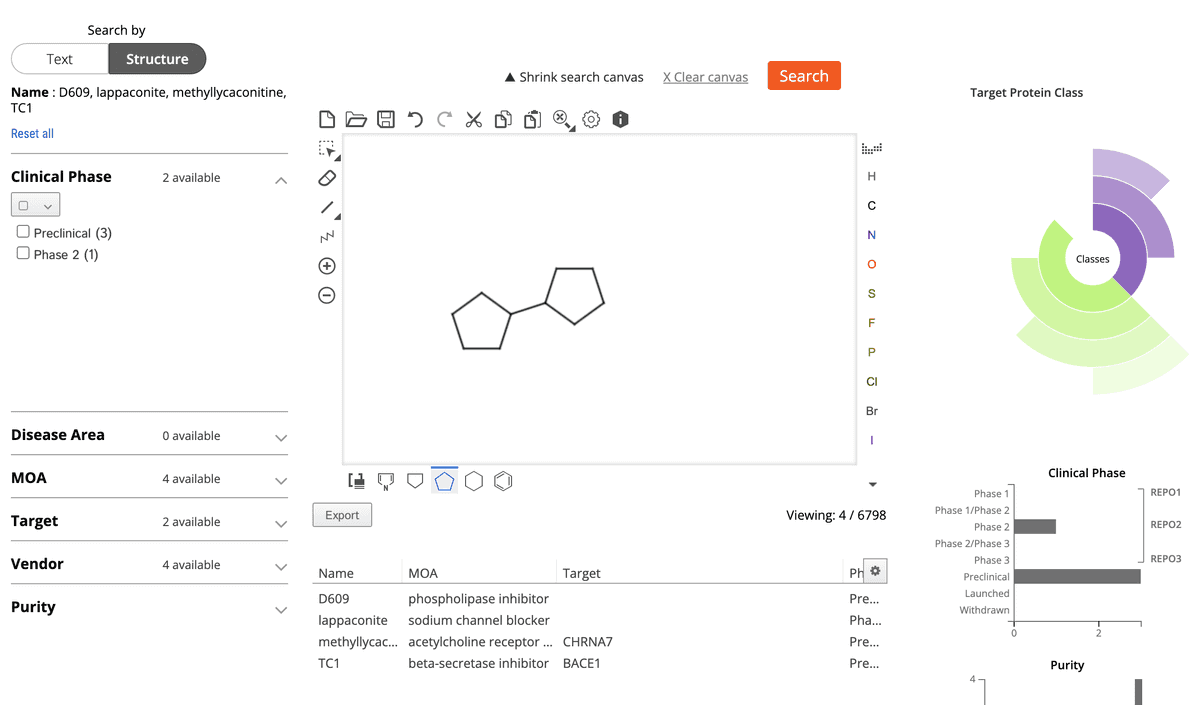1200x705 pixels.
Task: Open results table column settings gear
Action: pos(875,571)
